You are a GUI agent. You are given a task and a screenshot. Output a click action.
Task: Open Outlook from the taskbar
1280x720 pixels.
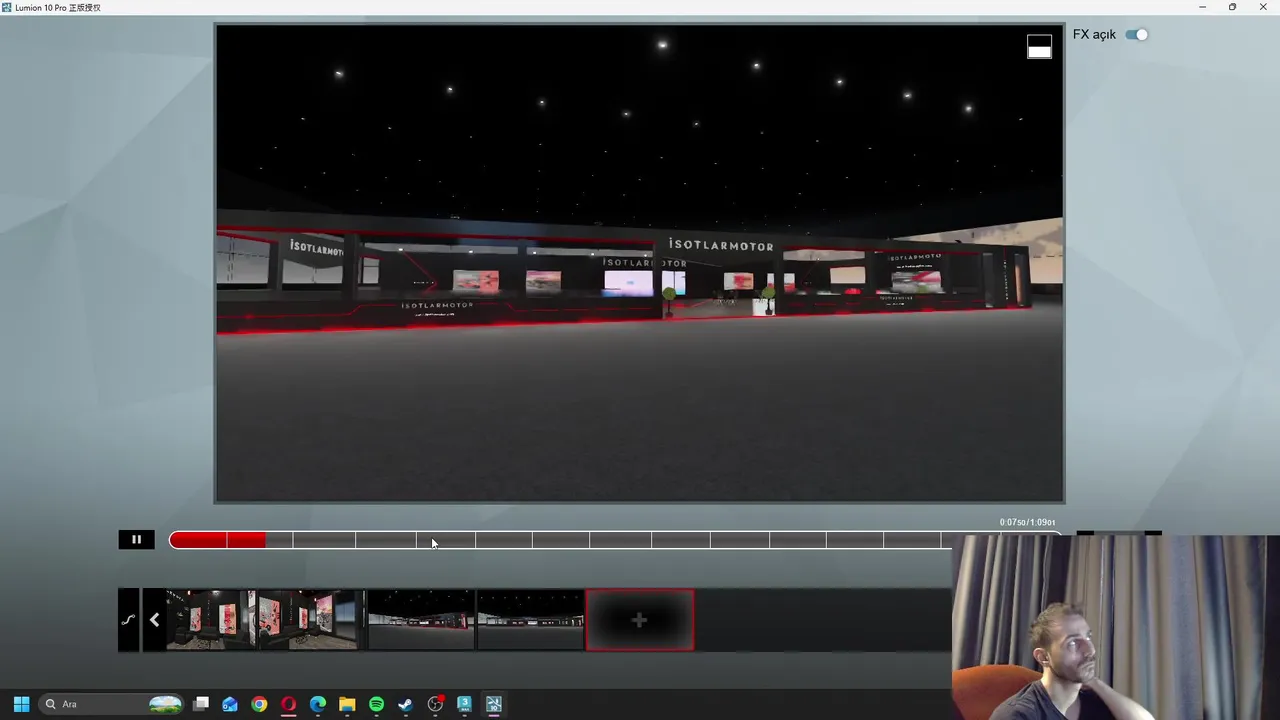[230, 704]
